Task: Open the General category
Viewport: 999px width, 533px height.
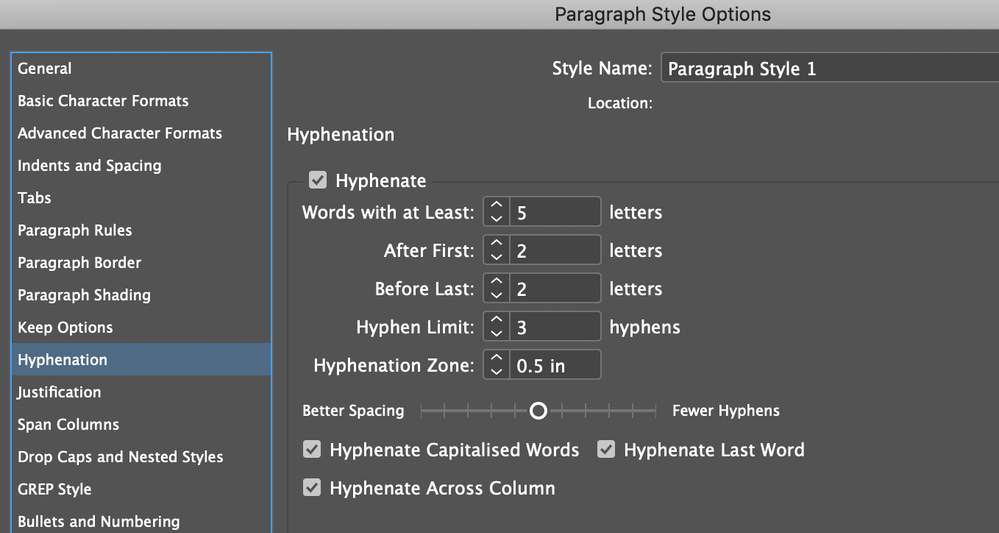Action: (45, 69)
